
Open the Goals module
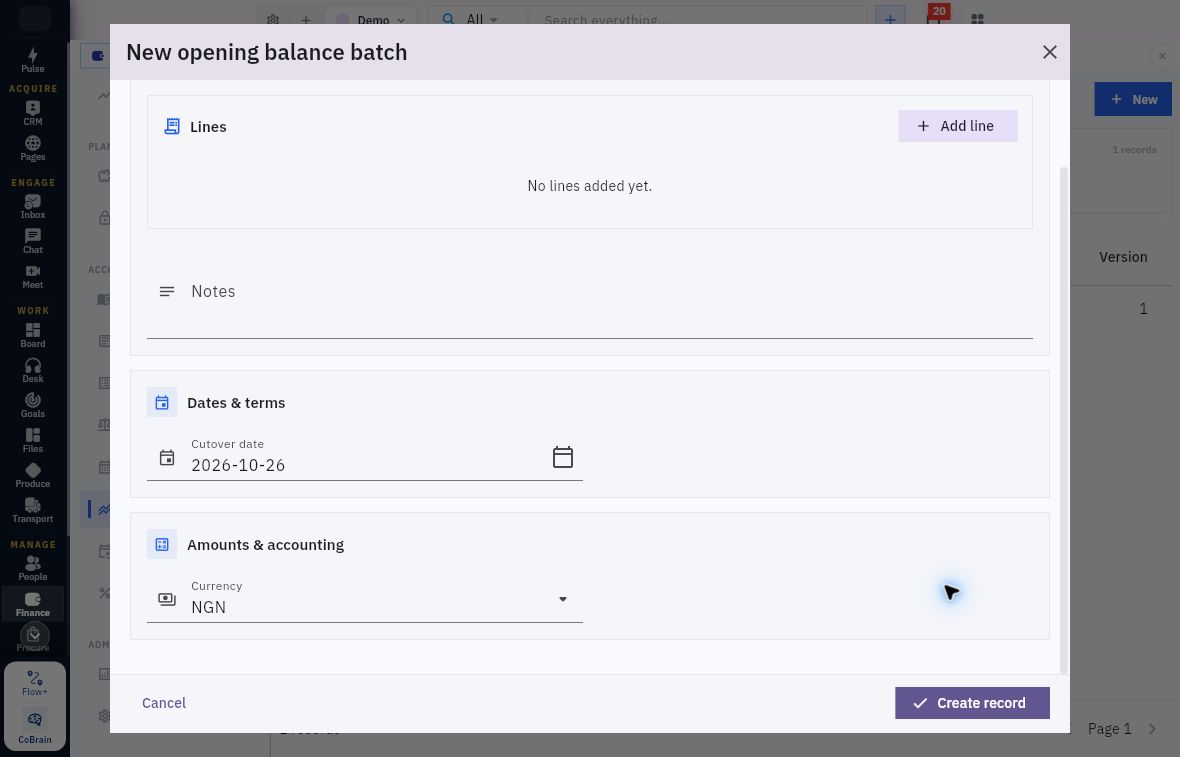coord(32,406)
